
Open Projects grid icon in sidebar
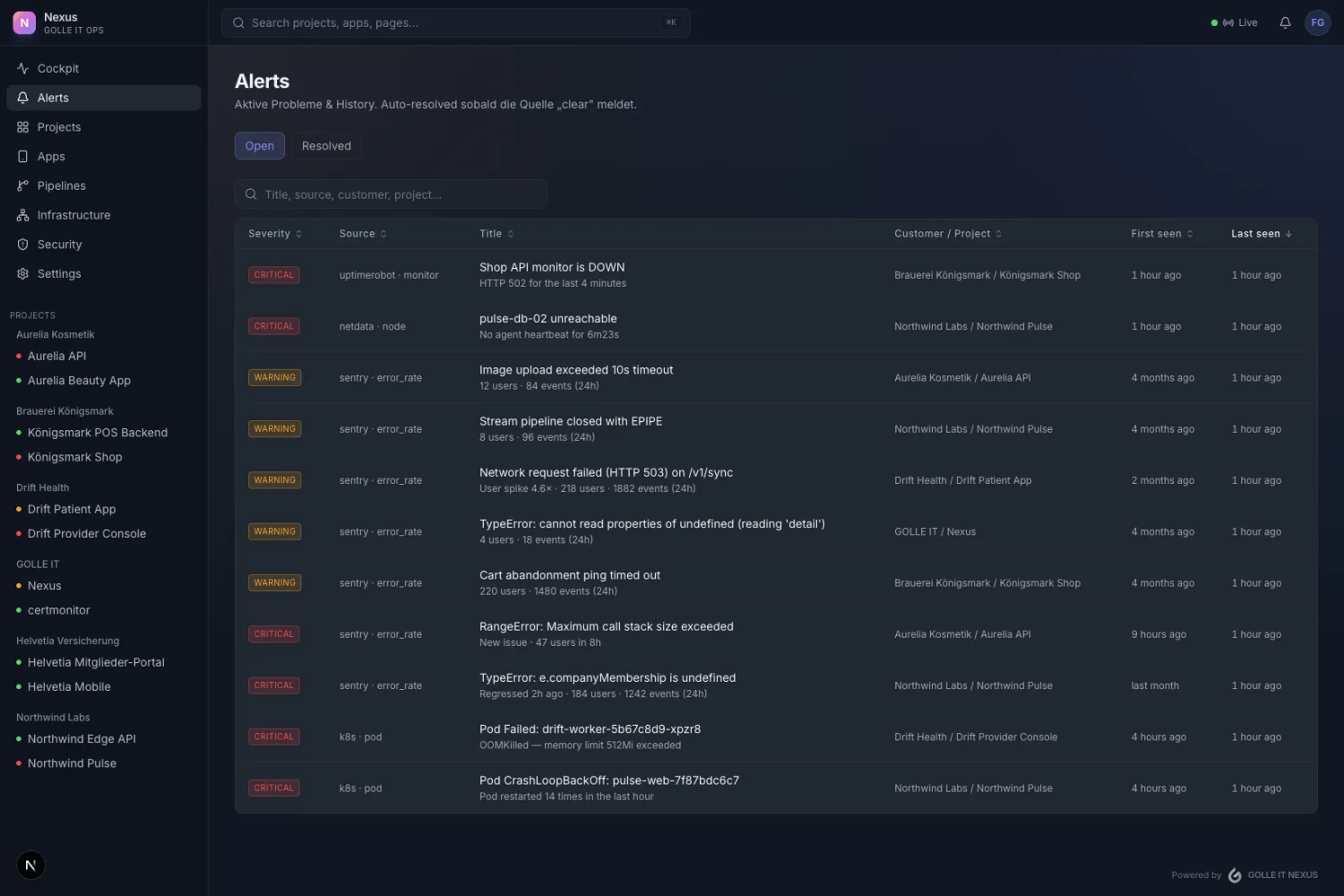pos(23,127)
